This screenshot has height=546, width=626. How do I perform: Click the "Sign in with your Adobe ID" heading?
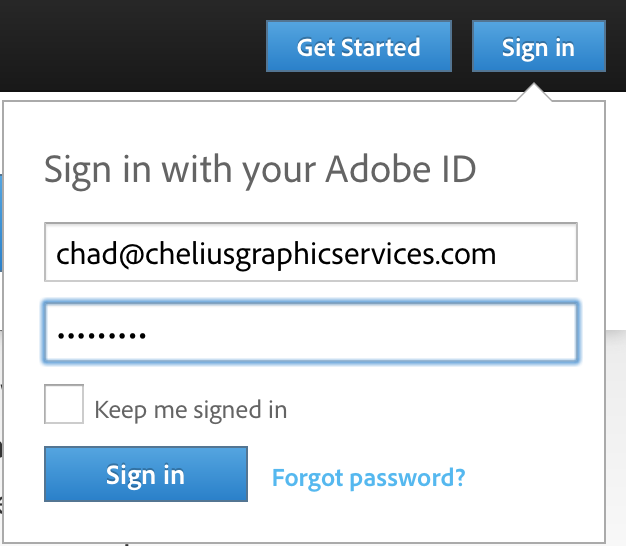click(x=260, y=170)
